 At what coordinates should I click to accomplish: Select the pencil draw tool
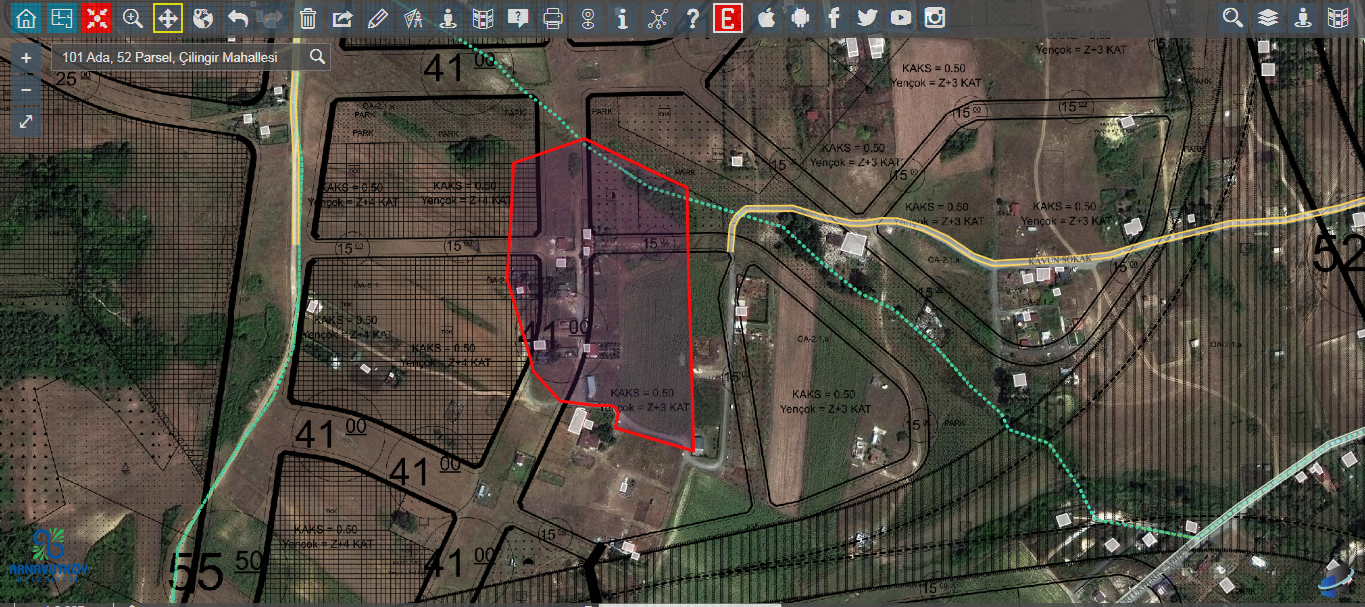pyautogui.click(x=377, y=18)
